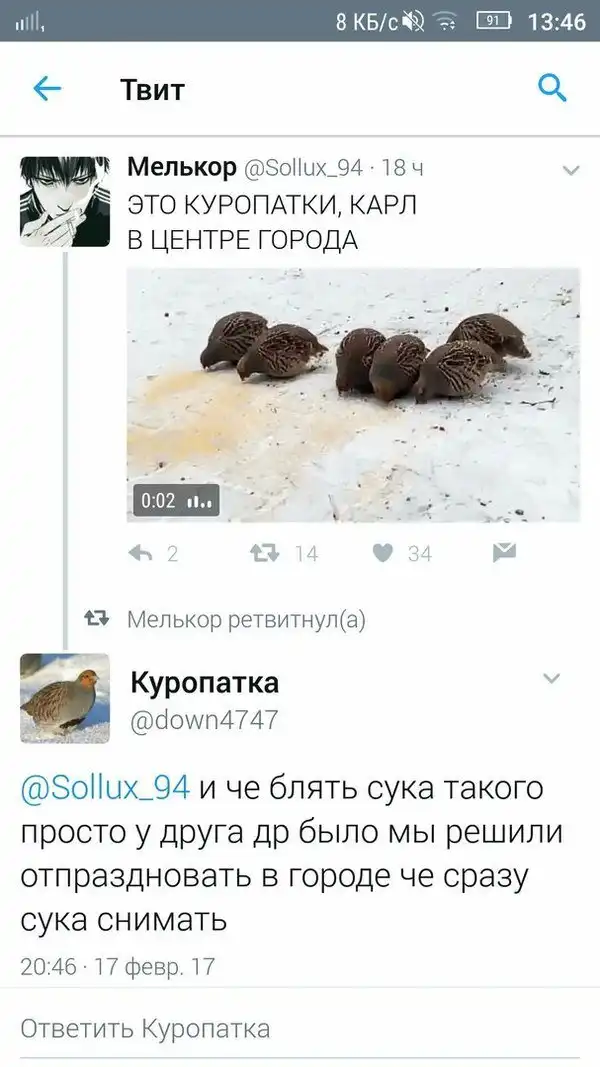Like the tweet with heart icon
Image resolution: width=600 pixels, height=1067 pixels.
tap(383, 553)
